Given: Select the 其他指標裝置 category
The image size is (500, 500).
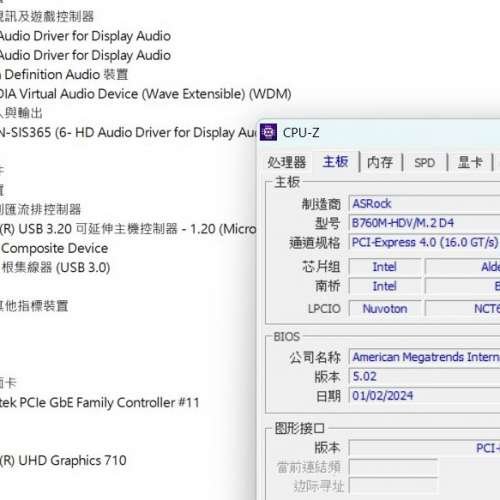Looking at the screenshot, I should click(34, 306).
